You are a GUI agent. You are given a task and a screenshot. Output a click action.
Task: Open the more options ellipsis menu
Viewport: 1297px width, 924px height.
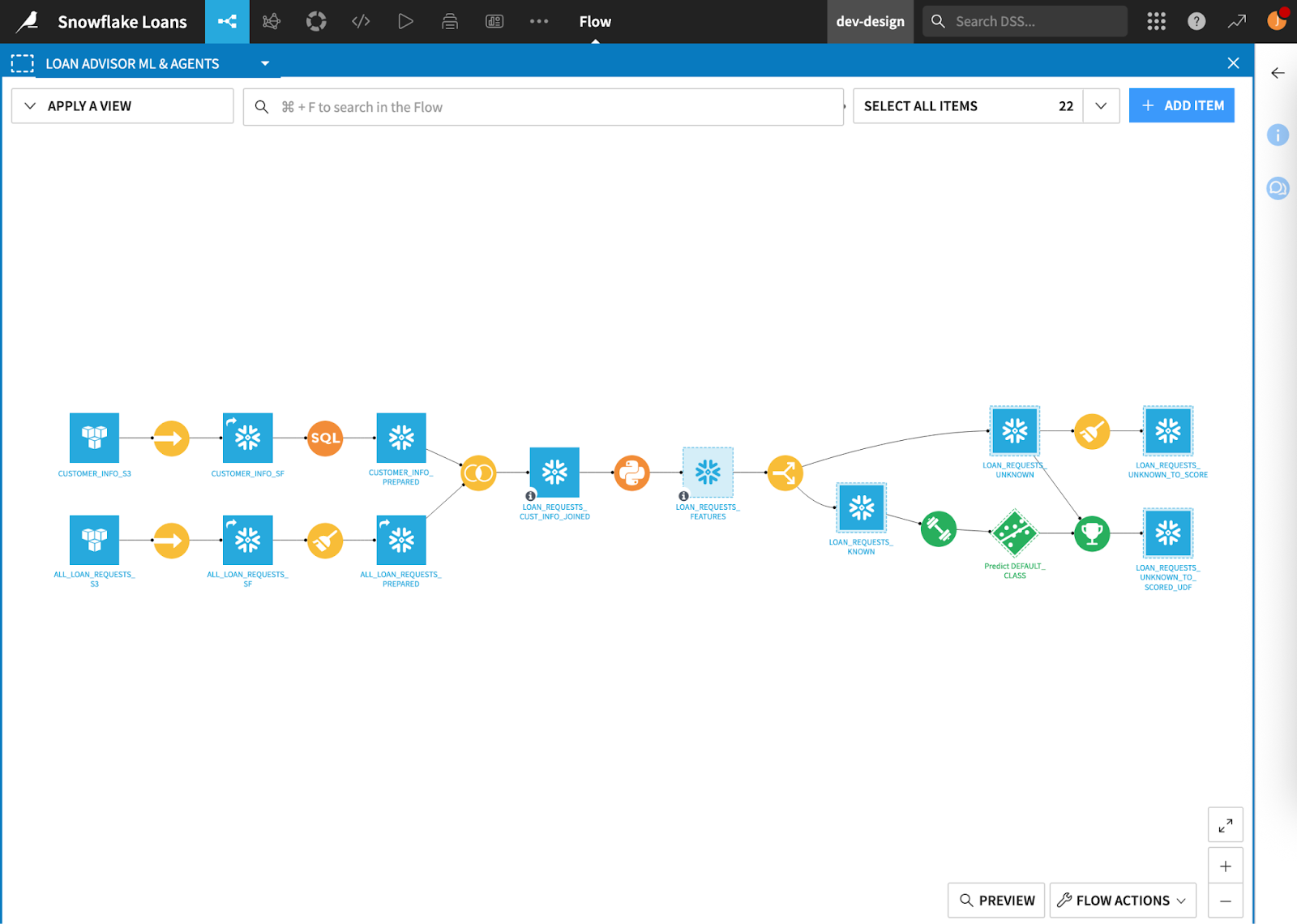[x=539, y=22]
